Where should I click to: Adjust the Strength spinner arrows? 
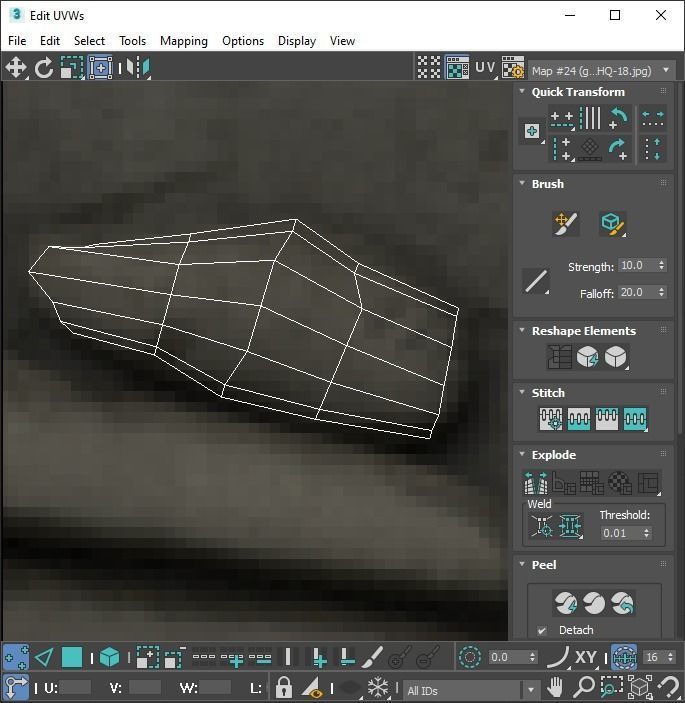pos(661,265)
